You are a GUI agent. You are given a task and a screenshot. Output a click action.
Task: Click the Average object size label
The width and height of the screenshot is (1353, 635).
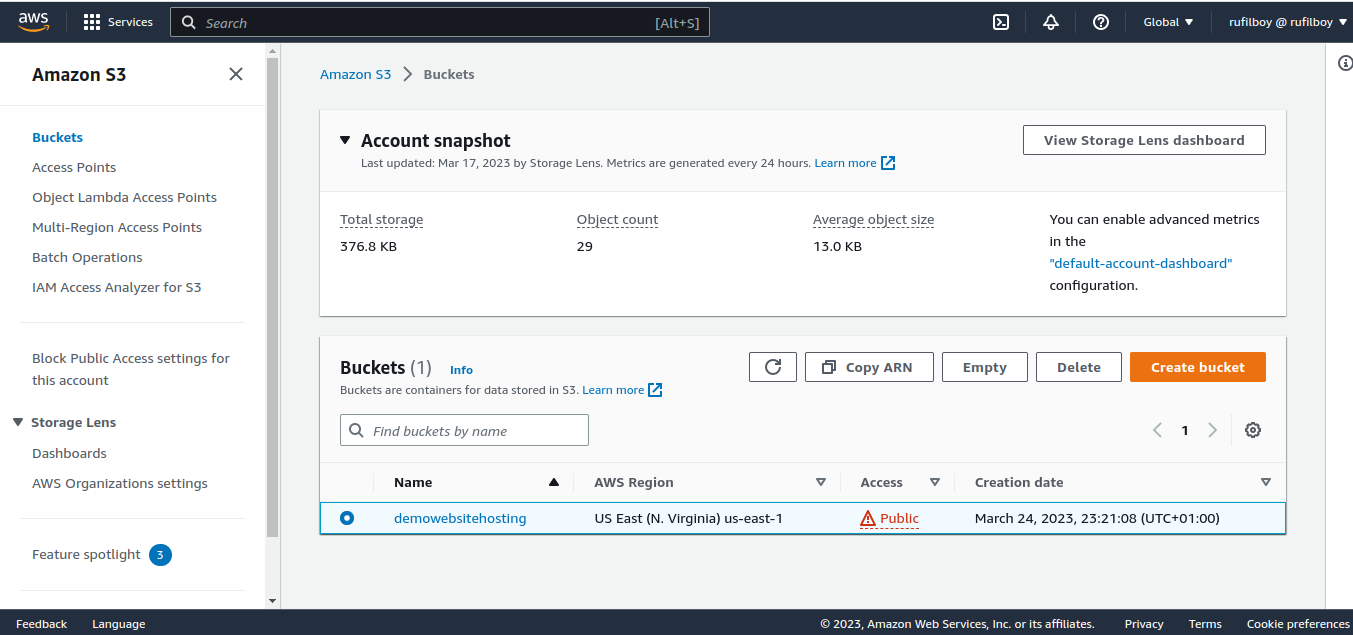pyautogui.click(x=873, y=219)
